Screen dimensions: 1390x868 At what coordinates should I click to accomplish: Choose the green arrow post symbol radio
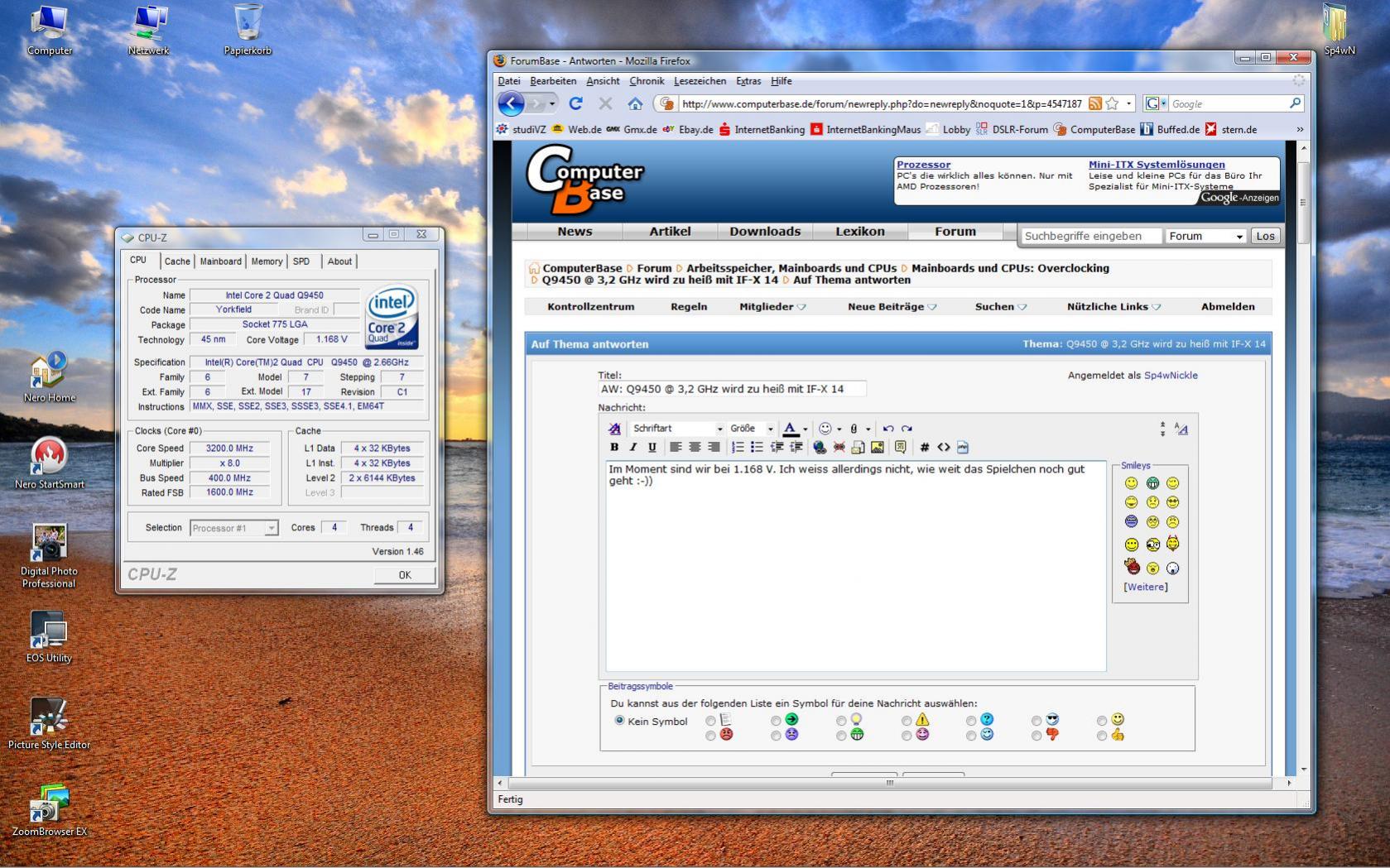776,721
